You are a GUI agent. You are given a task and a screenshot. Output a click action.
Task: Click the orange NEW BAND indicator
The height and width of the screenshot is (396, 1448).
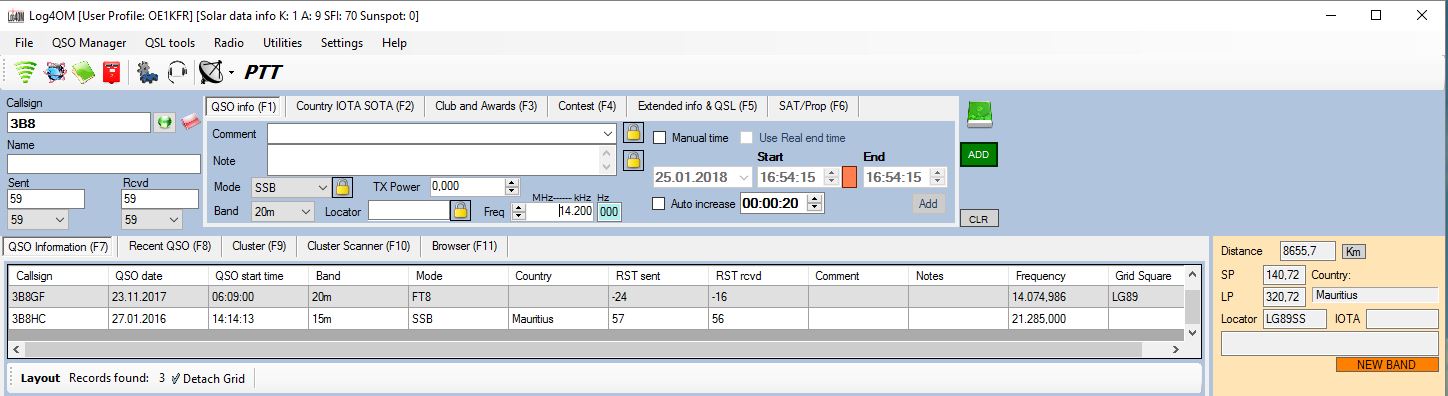1386,365
